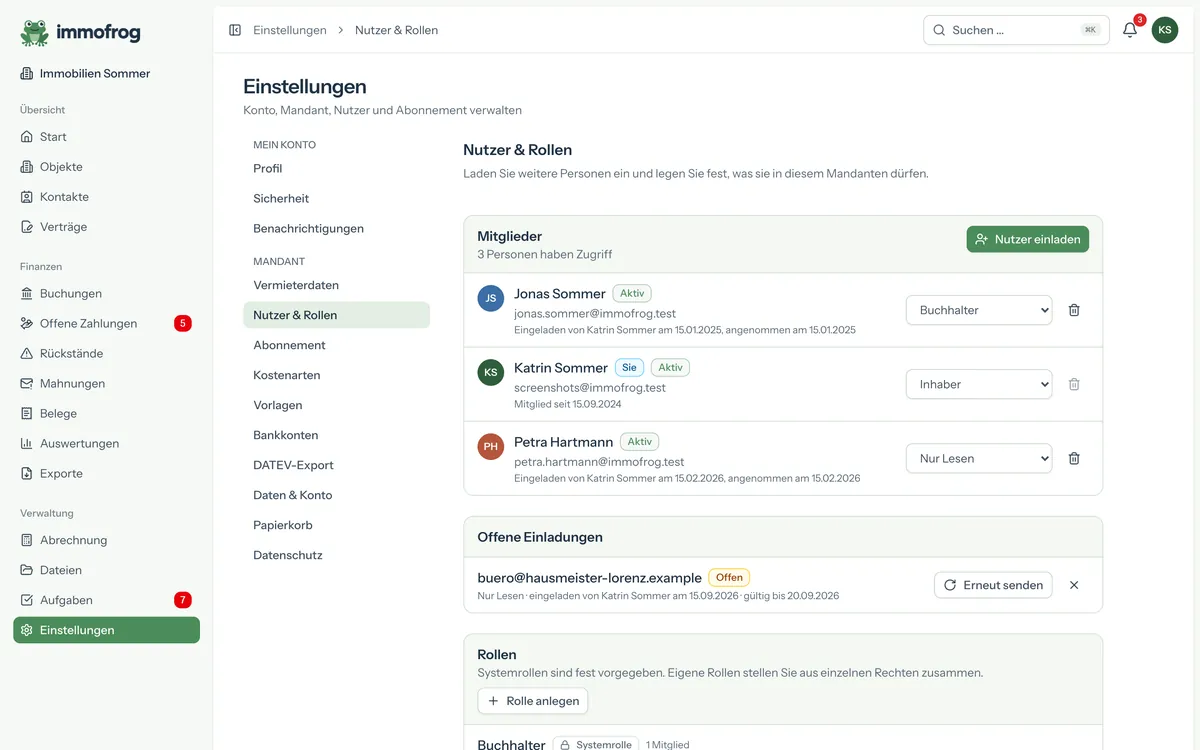Open Offene Zahlungen

[x=106, y=324]
